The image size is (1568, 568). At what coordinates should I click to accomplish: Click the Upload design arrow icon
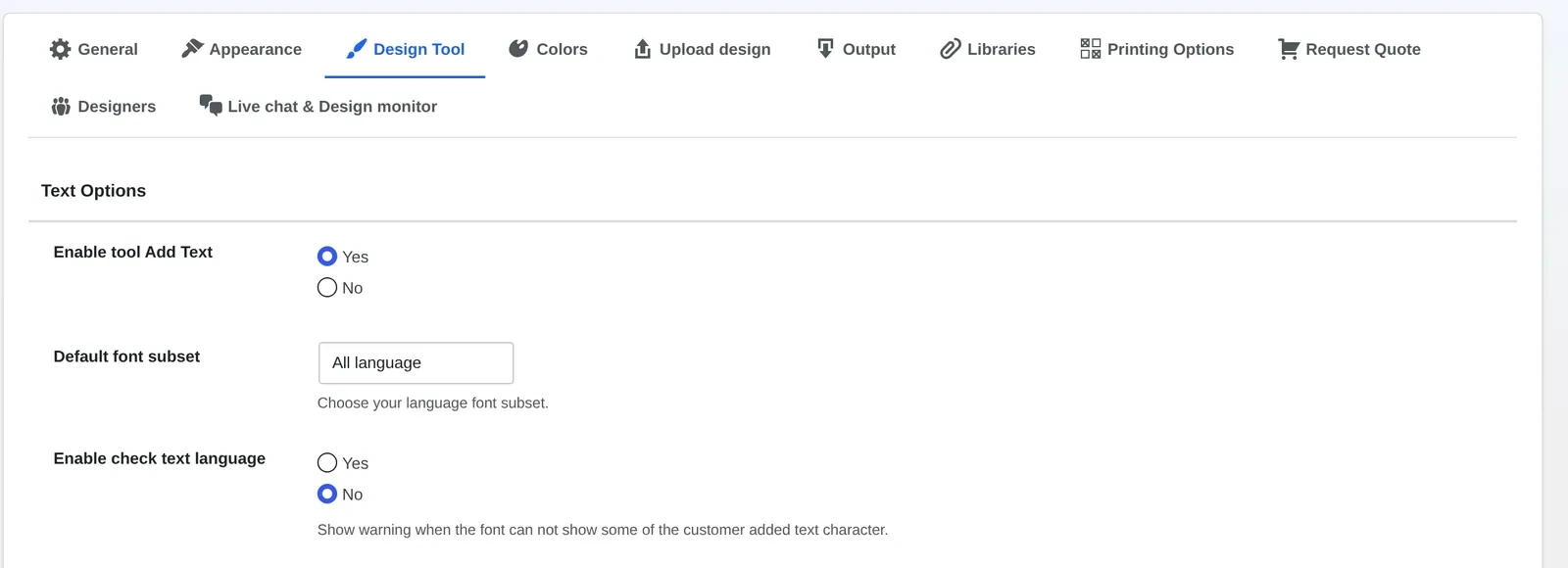pos(642,49)
